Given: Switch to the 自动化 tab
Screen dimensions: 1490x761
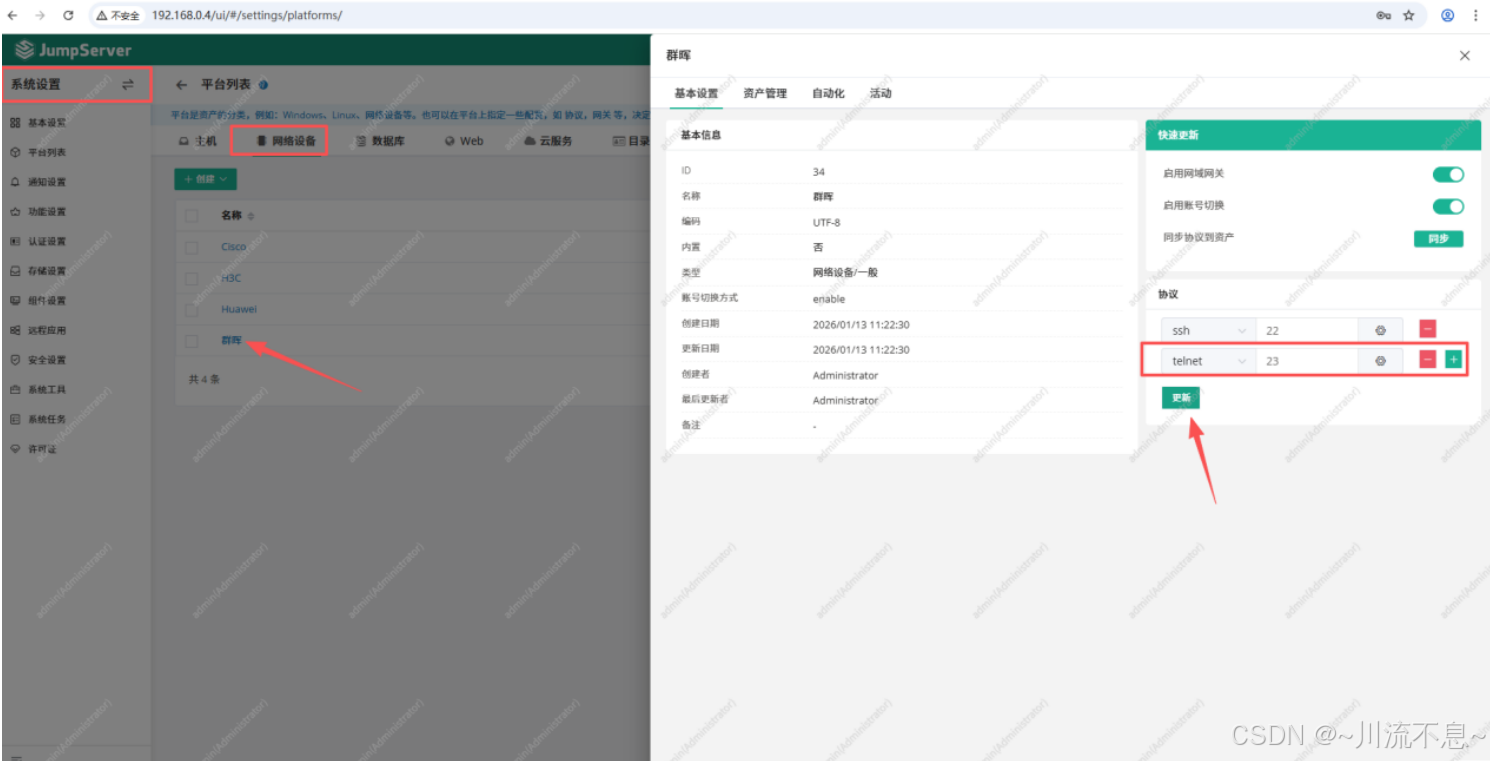Looking at the screenshot, I should (x=828, y=93).
